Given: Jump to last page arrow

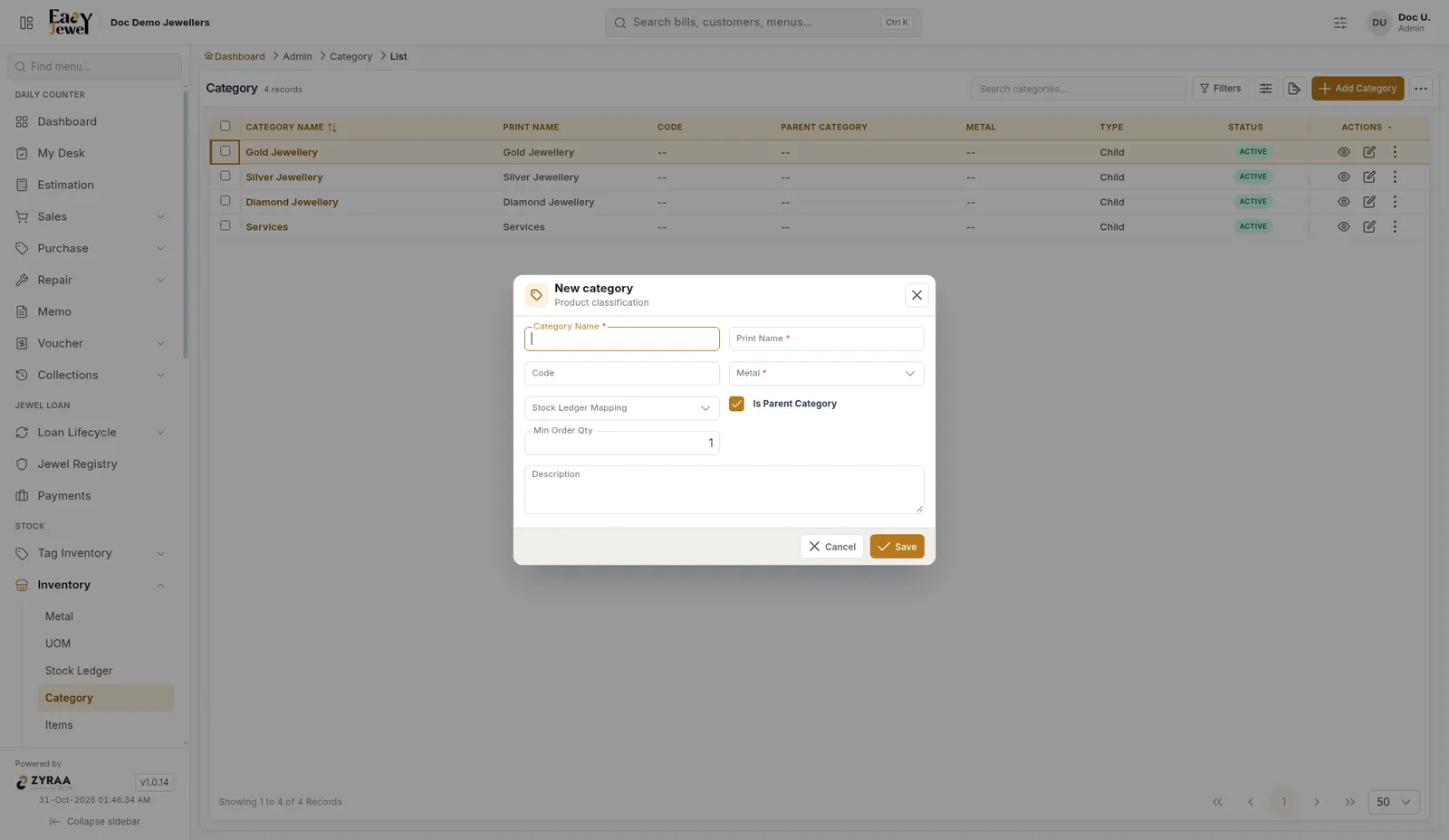Looking at the screenshot, I should [1350, 802].
